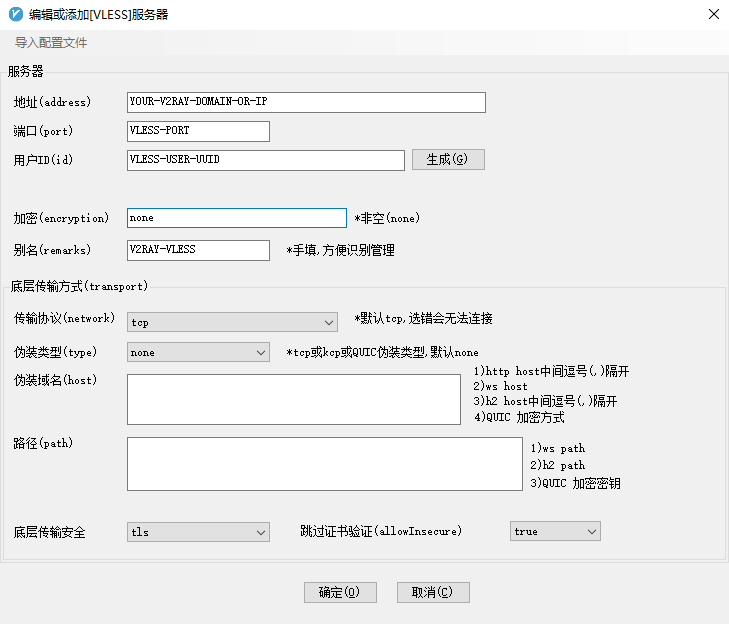Expand the 伪装类型(type) none dropdown
Screen dimensions: 729x624
198,352
